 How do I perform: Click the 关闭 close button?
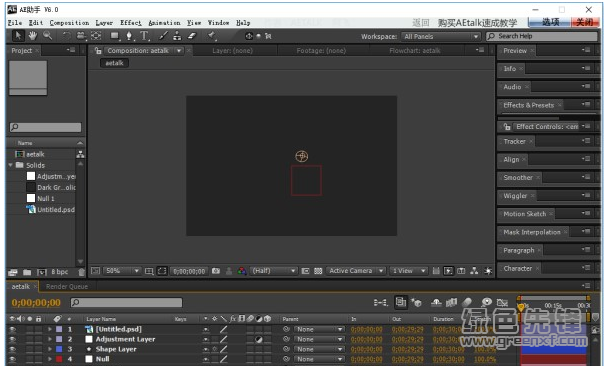click(584, 22)
